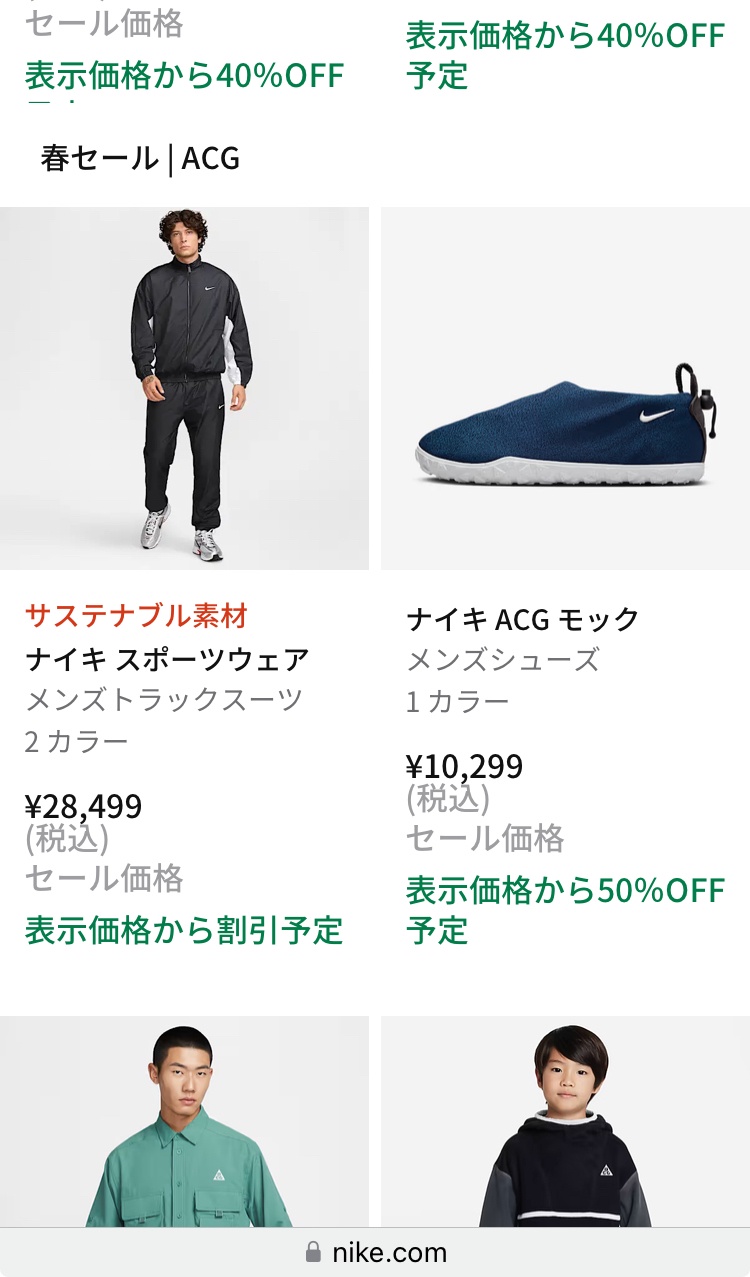Image resolution: width=750 pixels, height=1277 pixels.
Task: Open the green ACG shirt product image
Action: point(184,1122)
